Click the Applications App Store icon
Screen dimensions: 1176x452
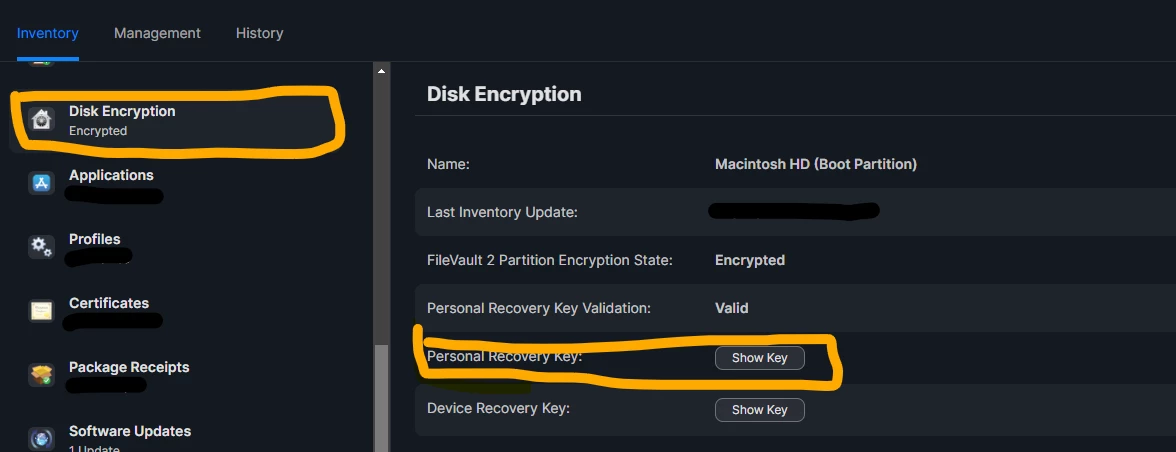pos(41,183)
